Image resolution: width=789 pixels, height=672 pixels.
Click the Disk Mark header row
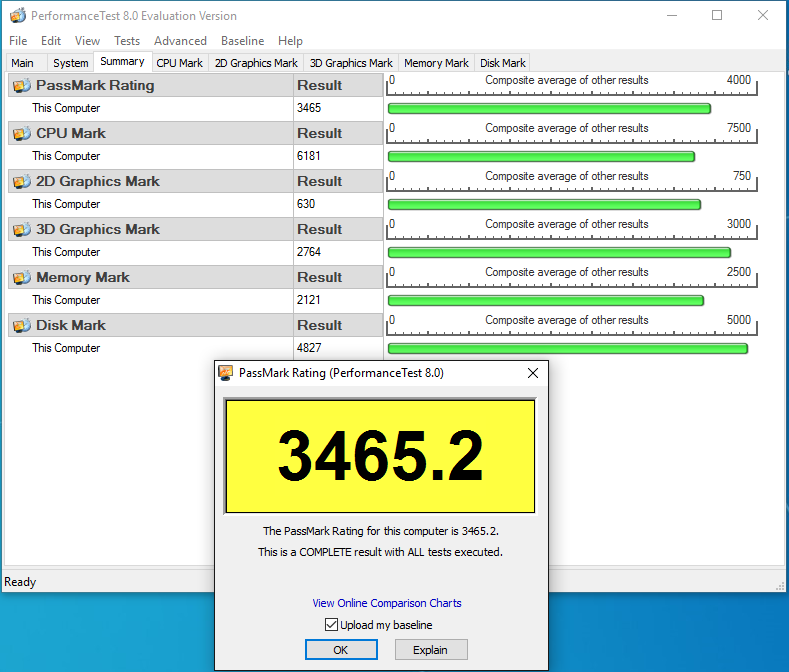coord(196,325)
